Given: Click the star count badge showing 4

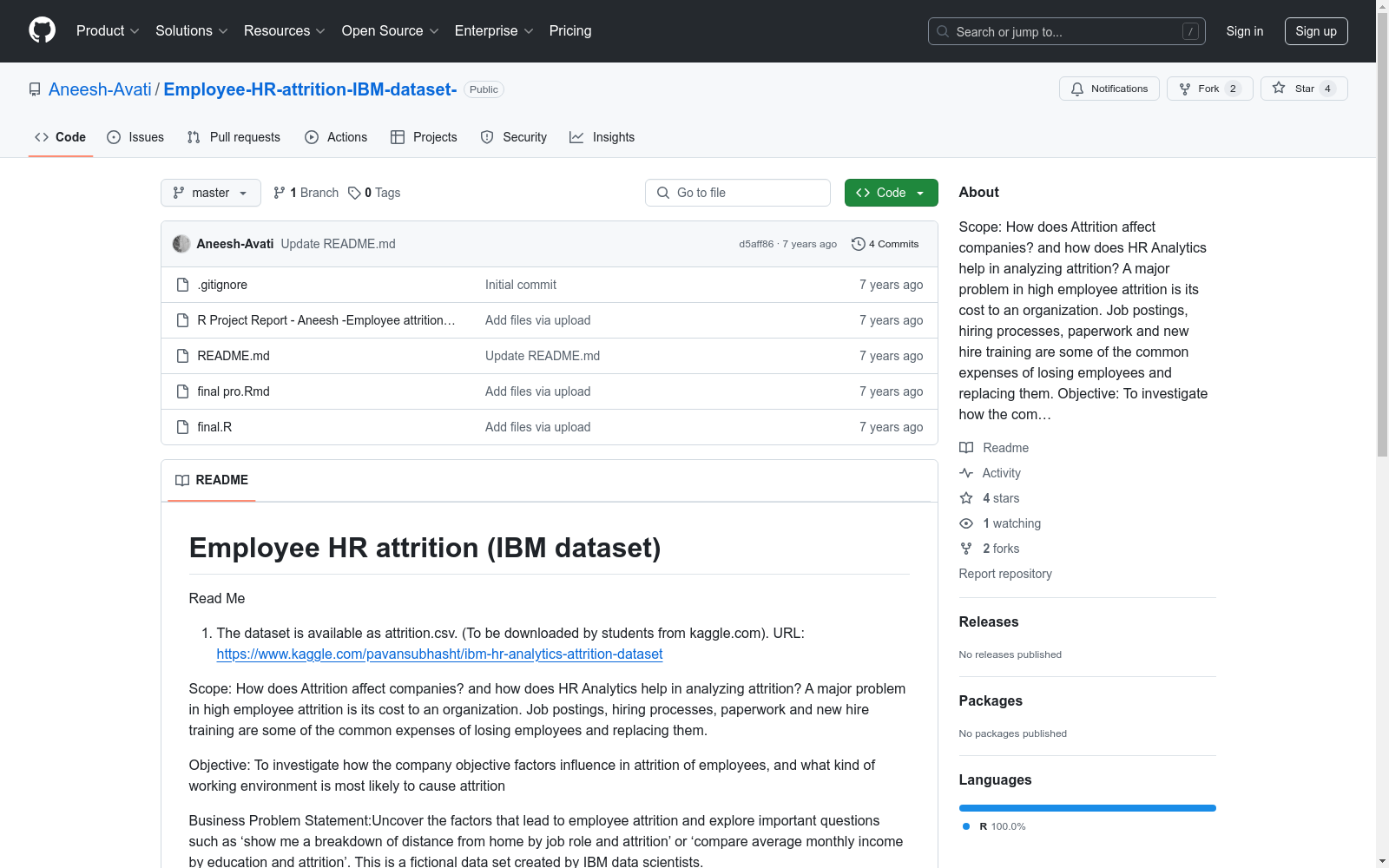Looking at the screenshot, I should pos(1327,89).
